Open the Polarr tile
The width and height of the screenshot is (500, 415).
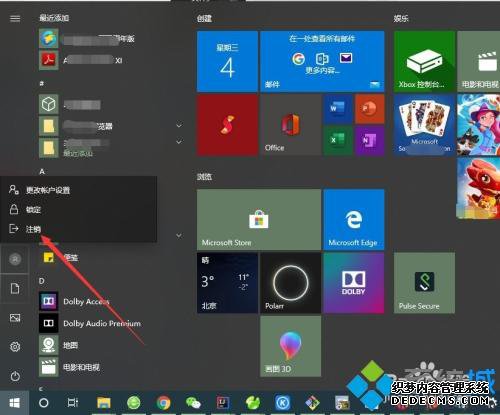(x=290, y=283)
